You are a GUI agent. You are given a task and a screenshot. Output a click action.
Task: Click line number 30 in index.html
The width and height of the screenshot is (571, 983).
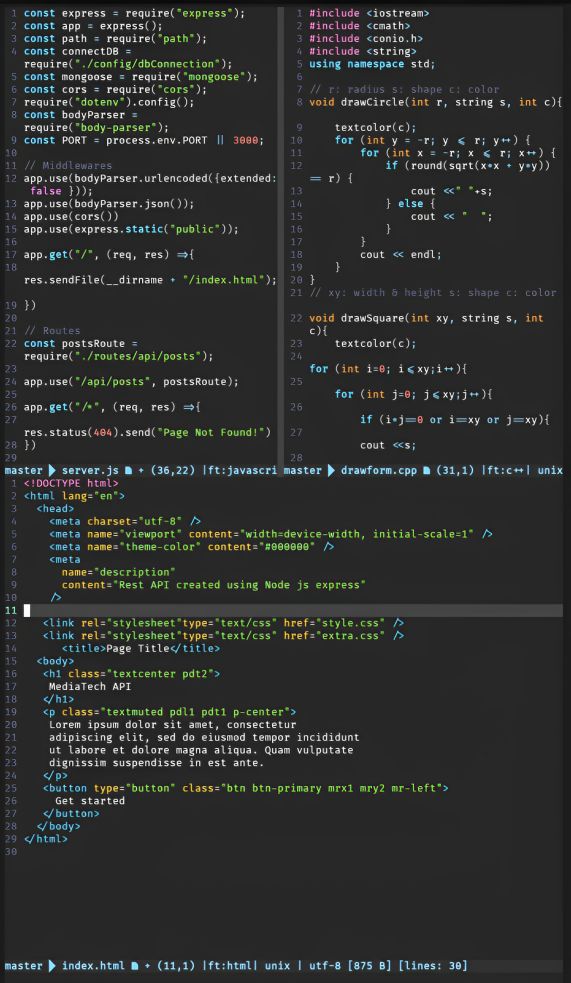11,851
